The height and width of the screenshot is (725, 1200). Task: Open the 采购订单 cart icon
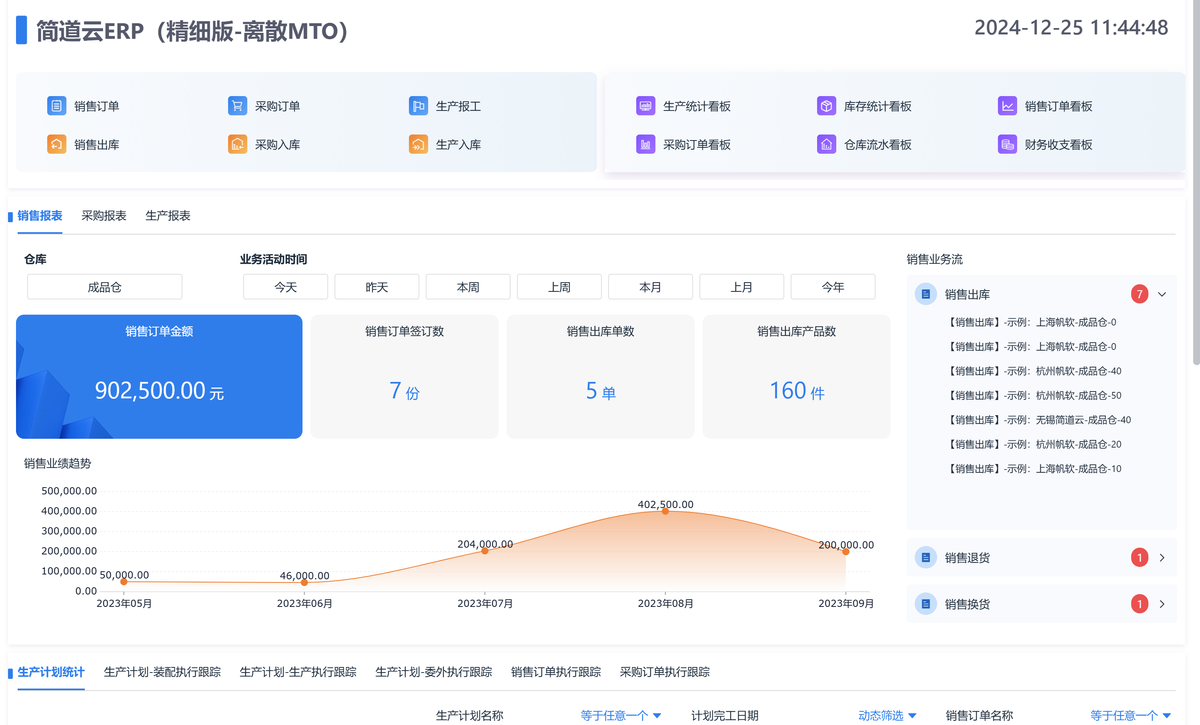[237, 106]
